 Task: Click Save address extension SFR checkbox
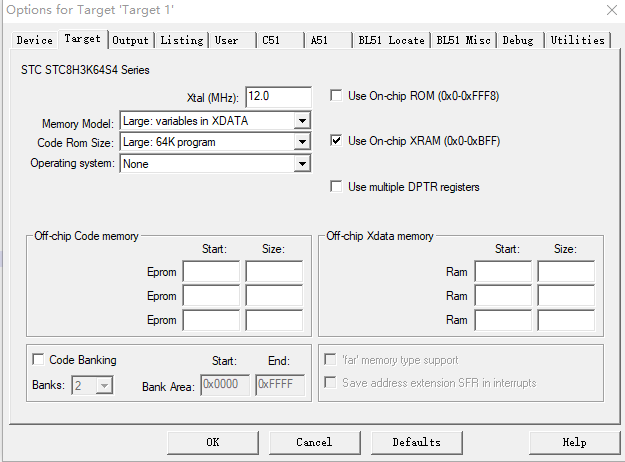330,382
